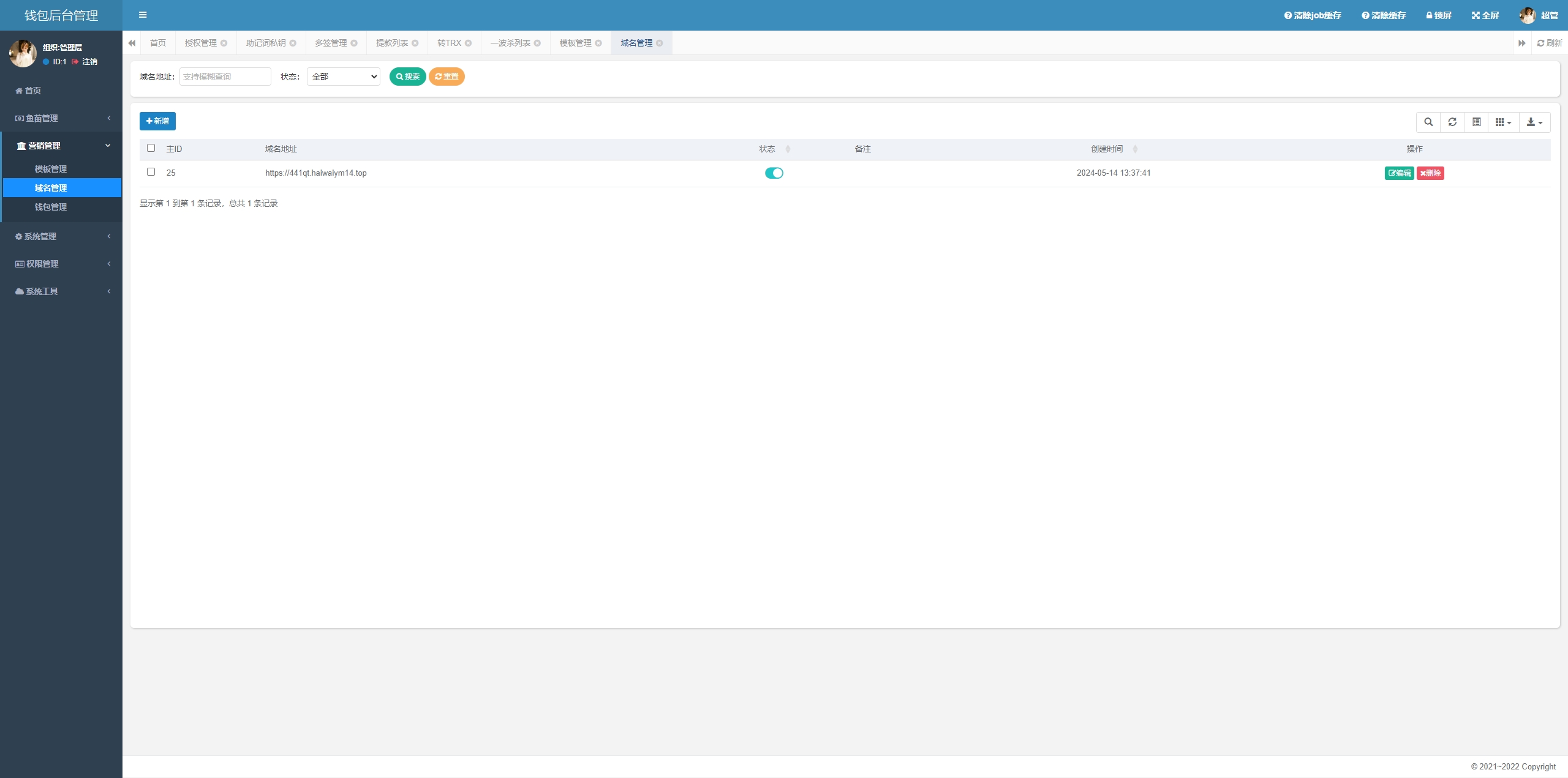Switch to the 提款列表 tab

[x=392, y=43]
